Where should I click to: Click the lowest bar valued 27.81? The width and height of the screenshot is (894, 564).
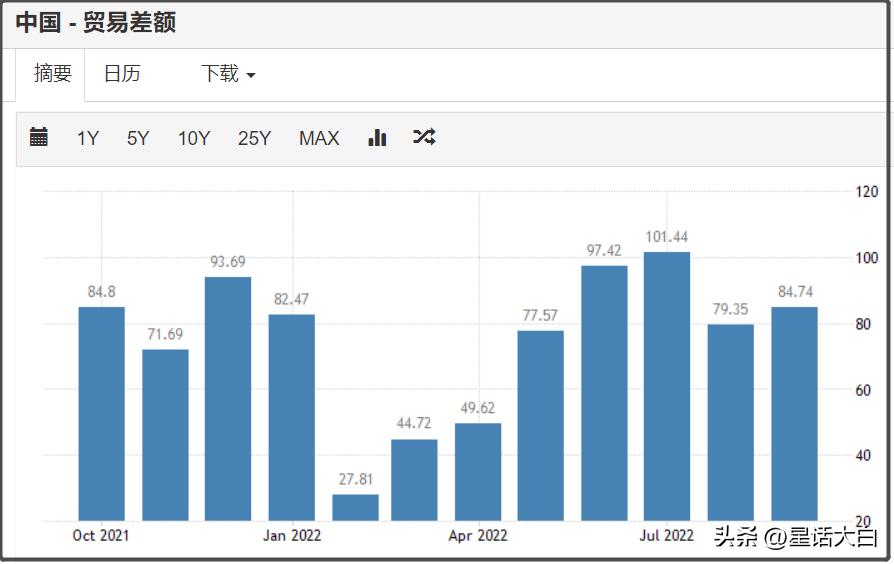[x=355, y=507]
